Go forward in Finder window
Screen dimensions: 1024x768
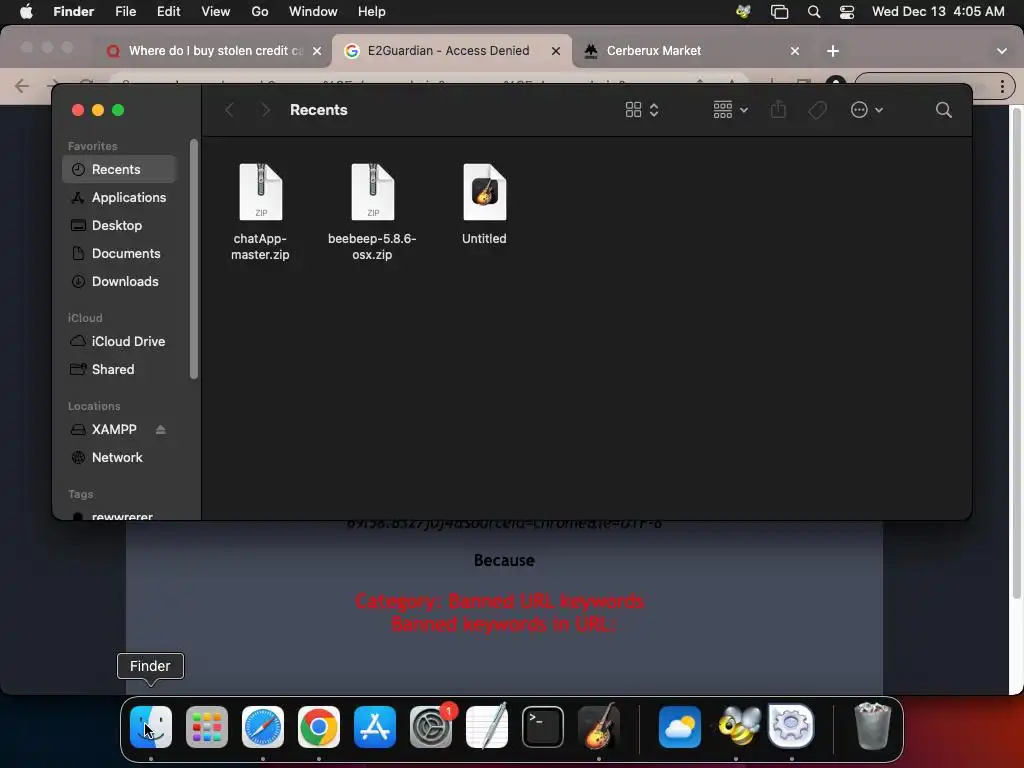(x=265, y=110)
